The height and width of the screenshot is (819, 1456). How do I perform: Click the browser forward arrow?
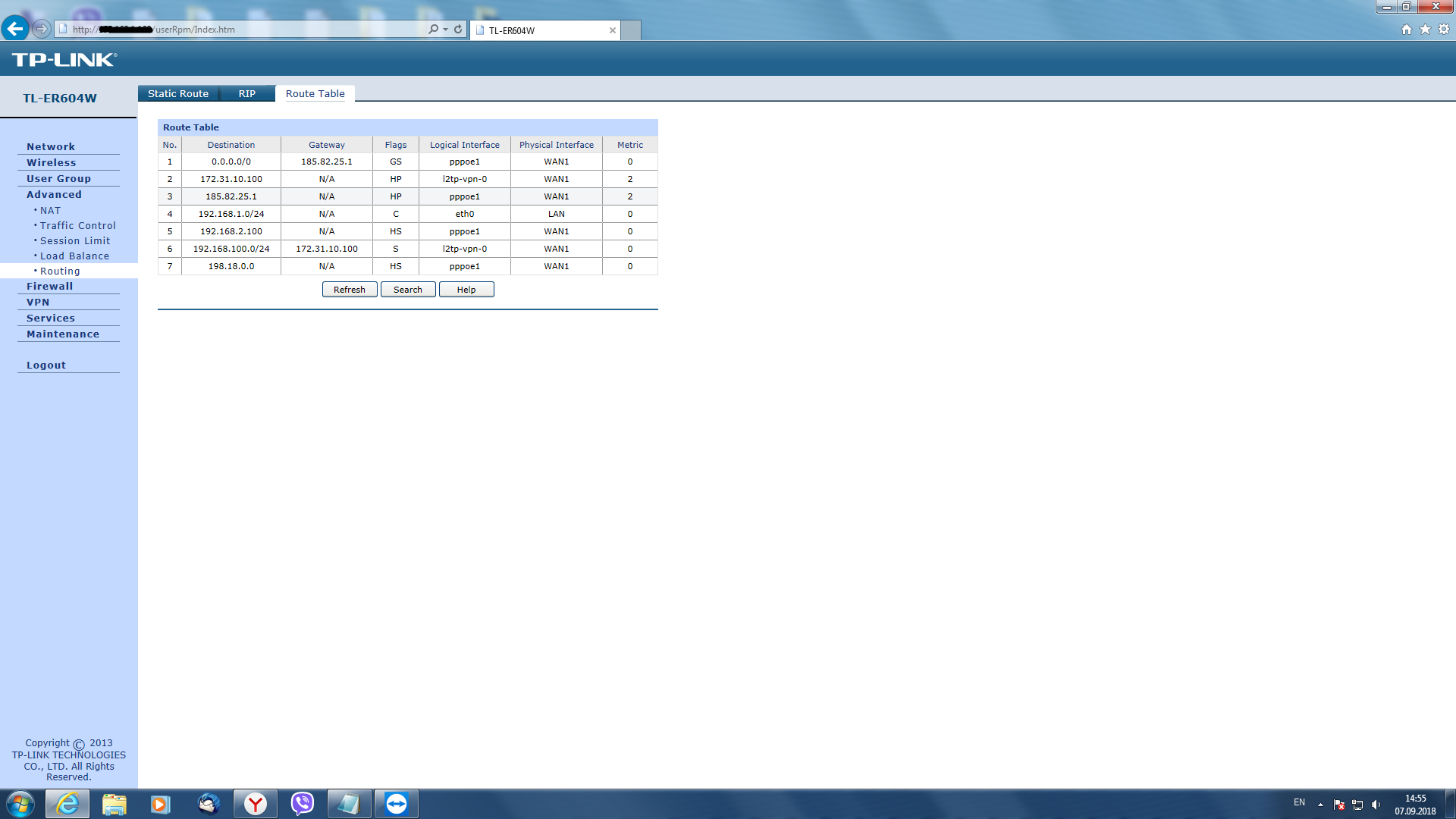[42, 29]
